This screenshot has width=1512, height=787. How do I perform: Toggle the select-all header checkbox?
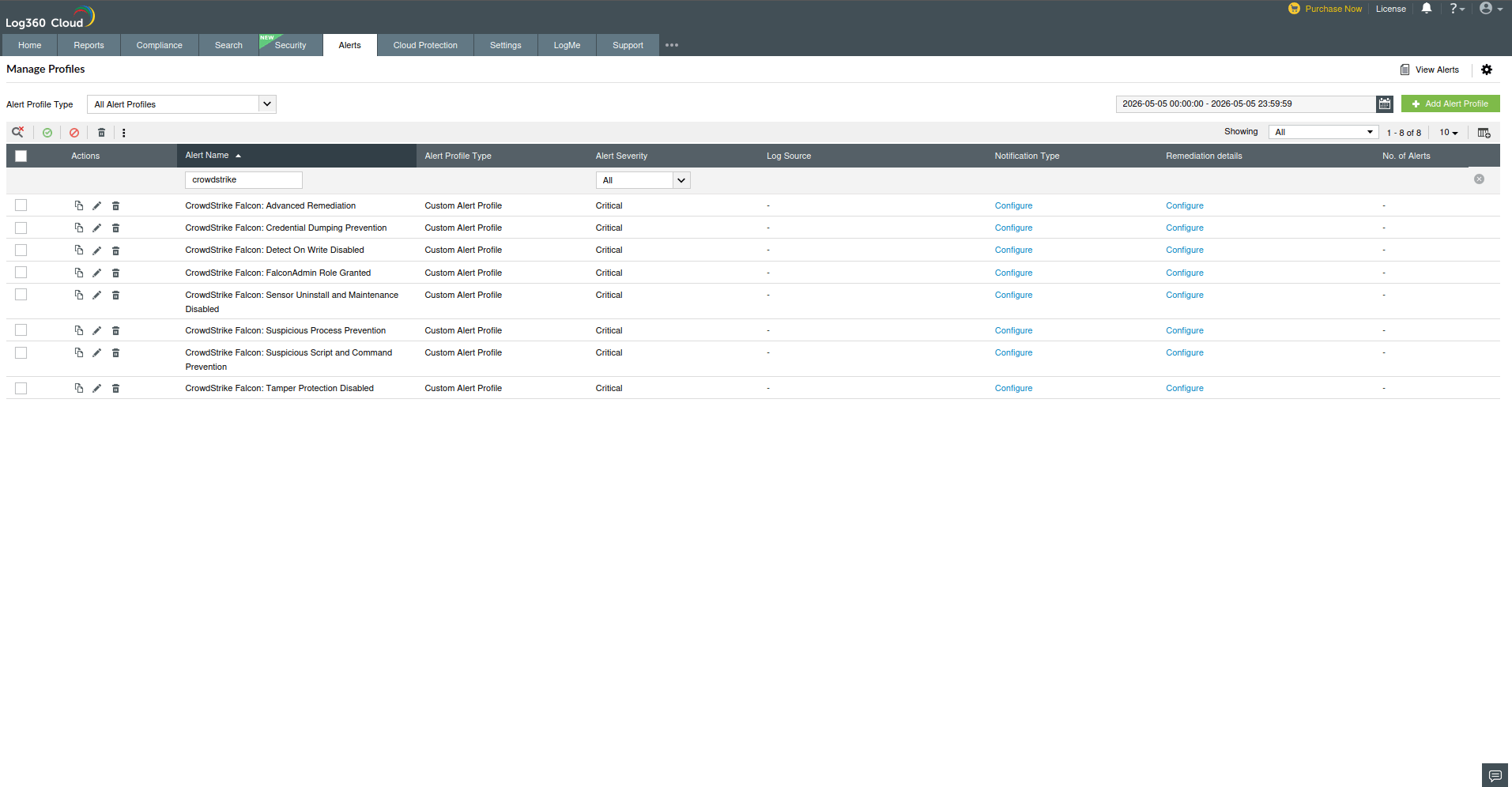coord(21,156)
